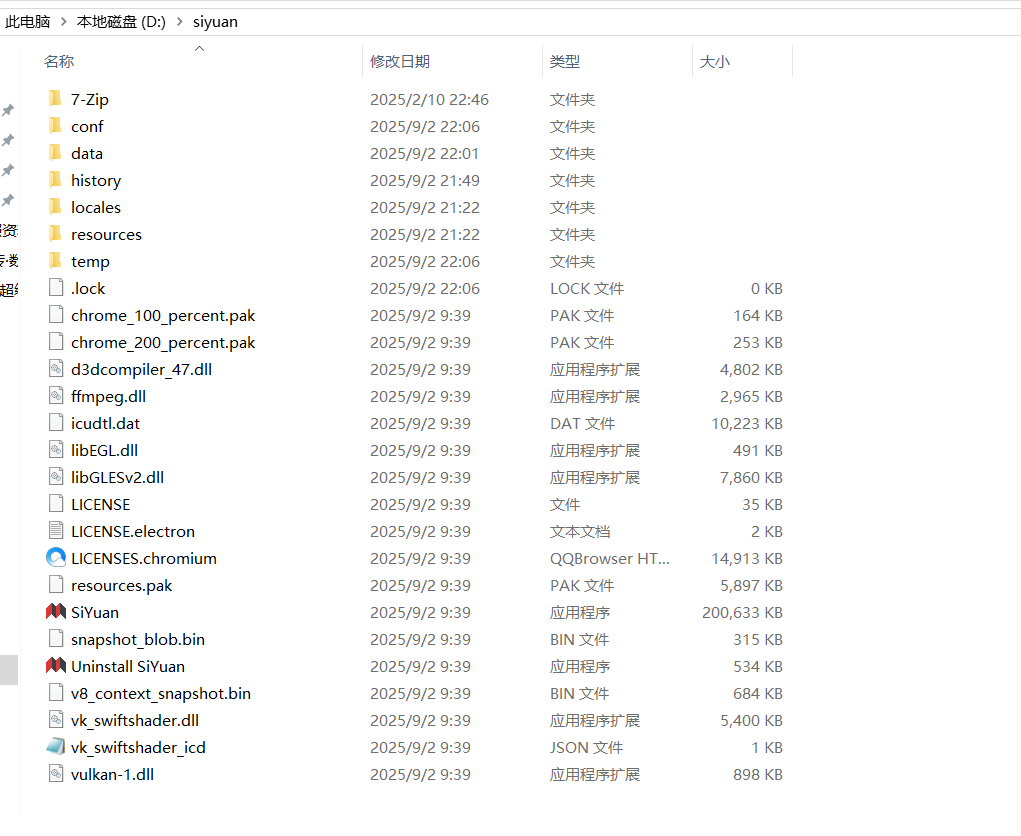Click the QQBrowser icon of LICENSES.chromium
1021x836 pixels.
56,558
